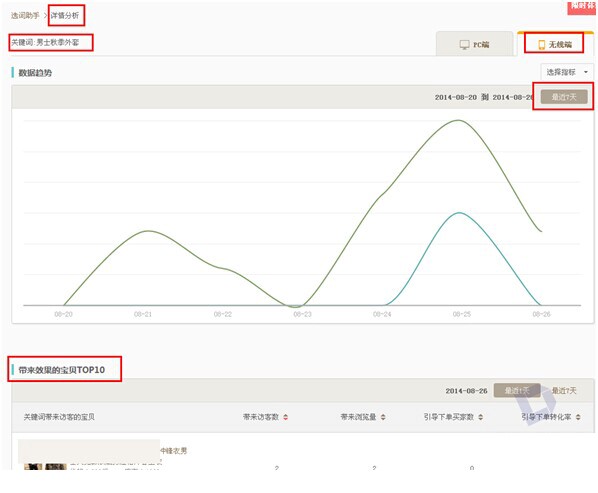The width and height of the screenshot is (598, 493).
Task: Click the 引导下单转化率 column header
Action: tap(547, 417)
